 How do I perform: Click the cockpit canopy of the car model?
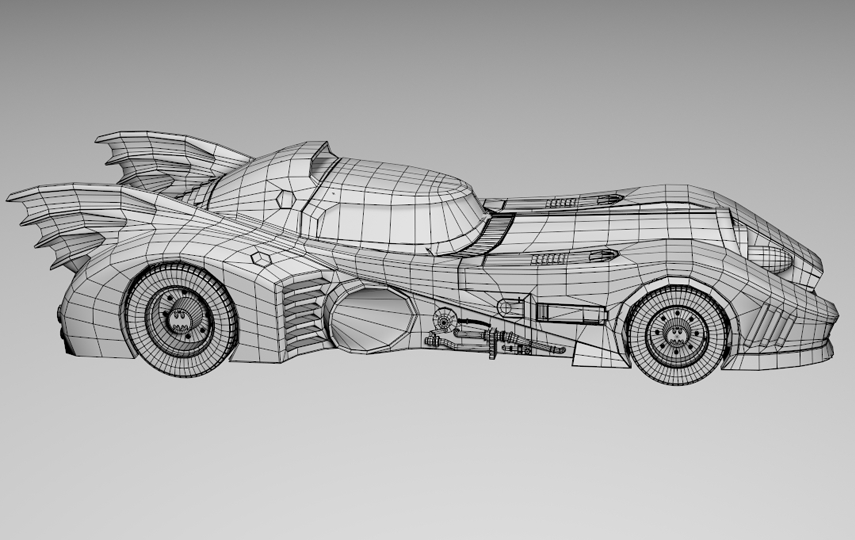pos(395,205)
